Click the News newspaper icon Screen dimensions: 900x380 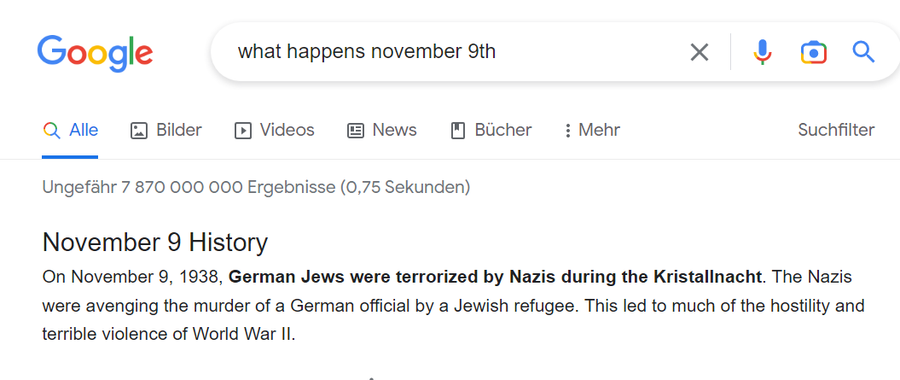point(355,131)
